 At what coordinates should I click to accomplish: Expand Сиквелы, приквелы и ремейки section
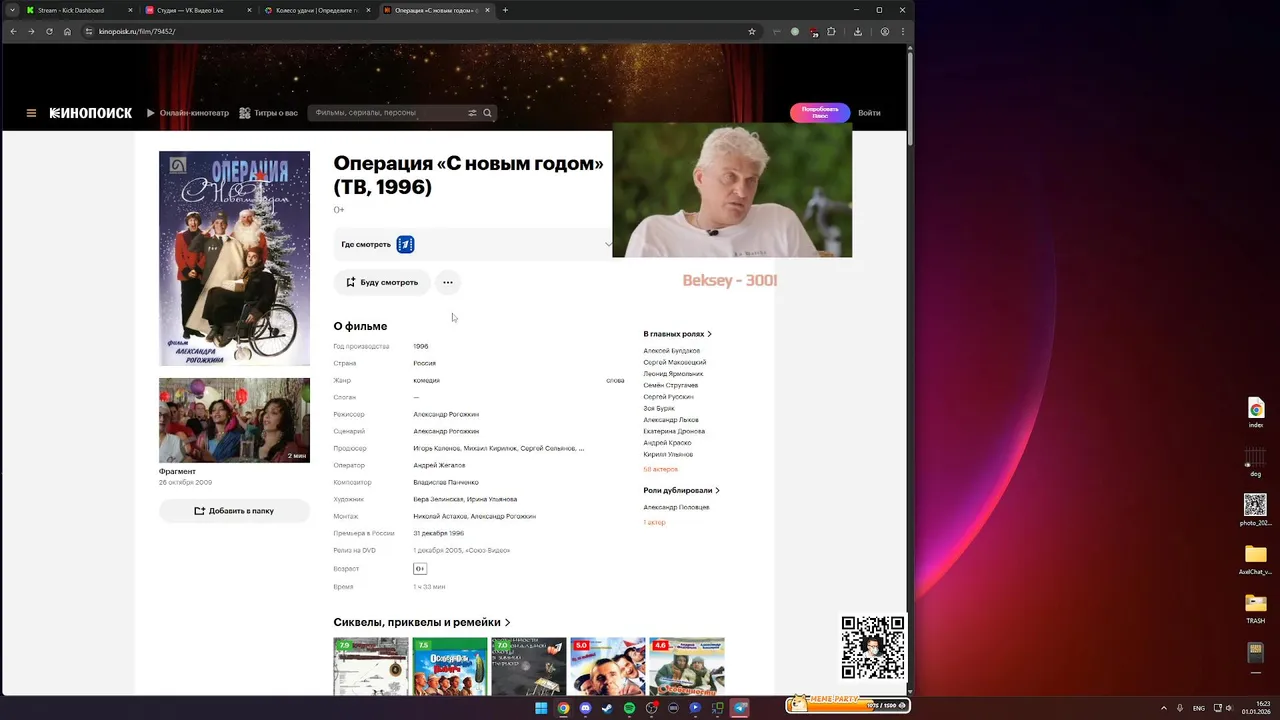pos(422,622)
